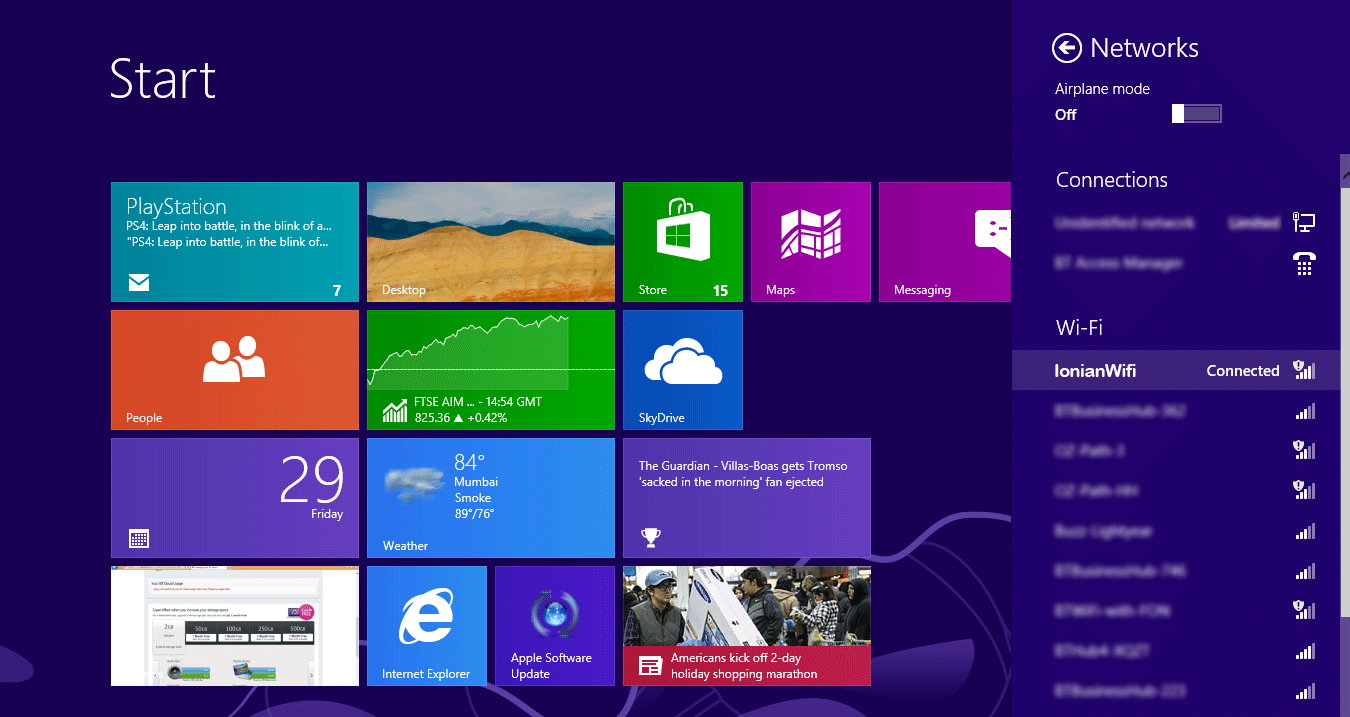The height and width of the screenshot is (717, 1350).
Task: Select the Buzz-Lightyear wireless network
Action: pos(1176,531)
